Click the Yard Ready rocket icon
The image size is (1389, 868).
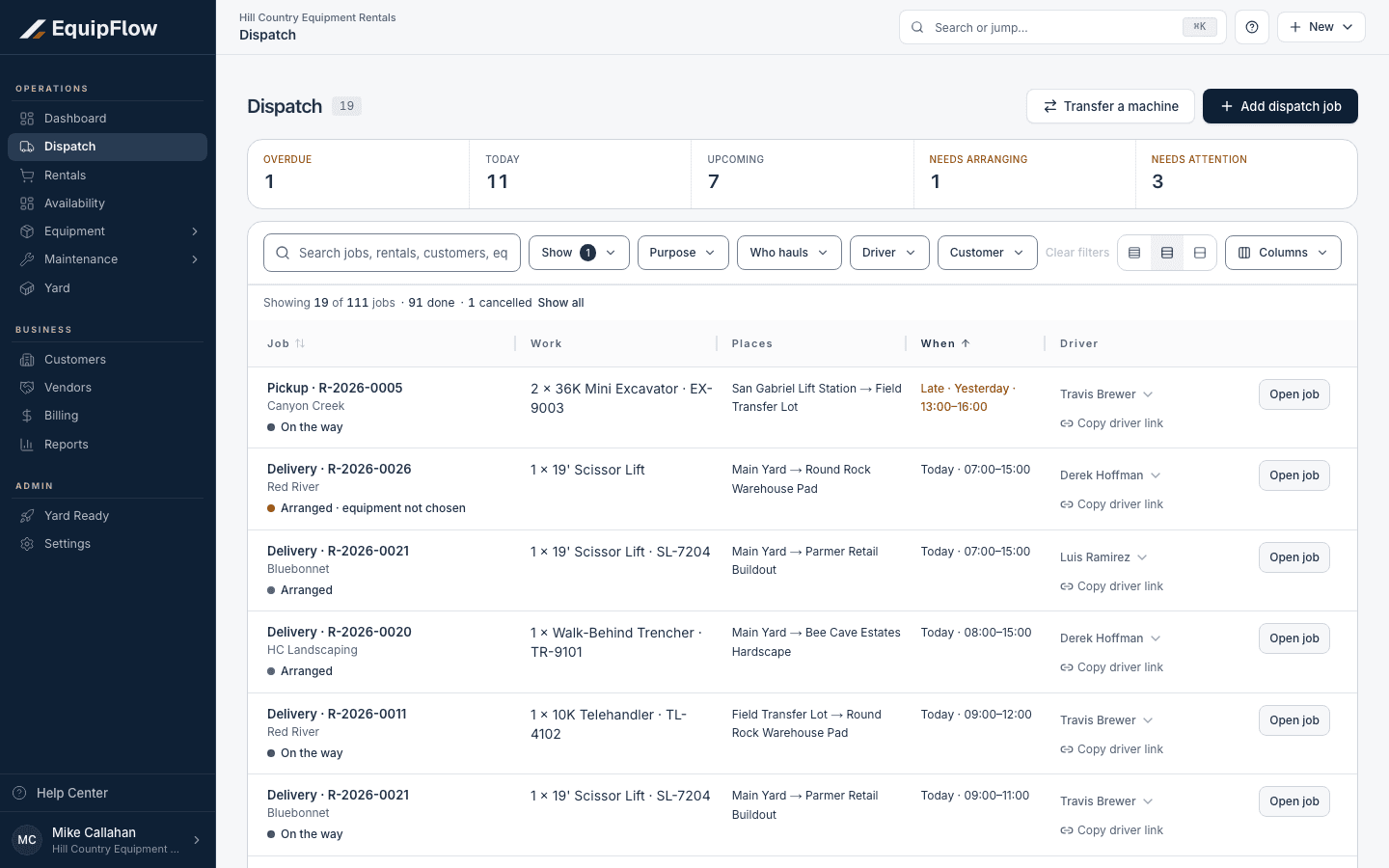(27, 516)
